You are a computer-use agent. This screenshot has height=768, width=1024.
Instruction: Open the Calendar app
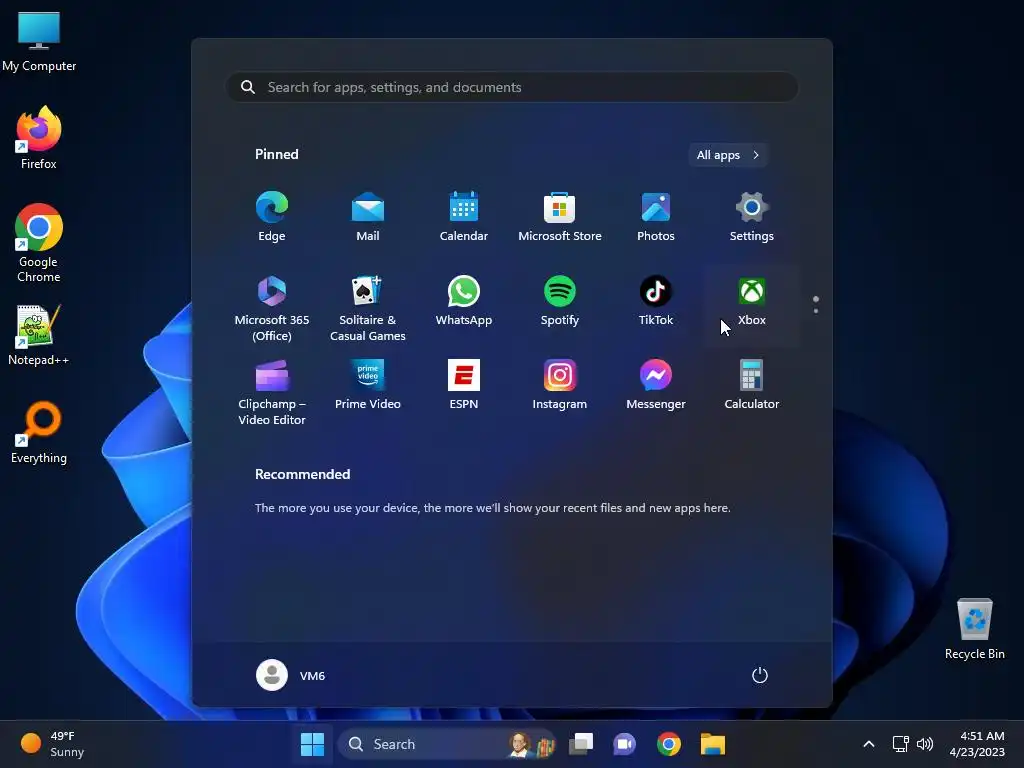click(464, 217)
